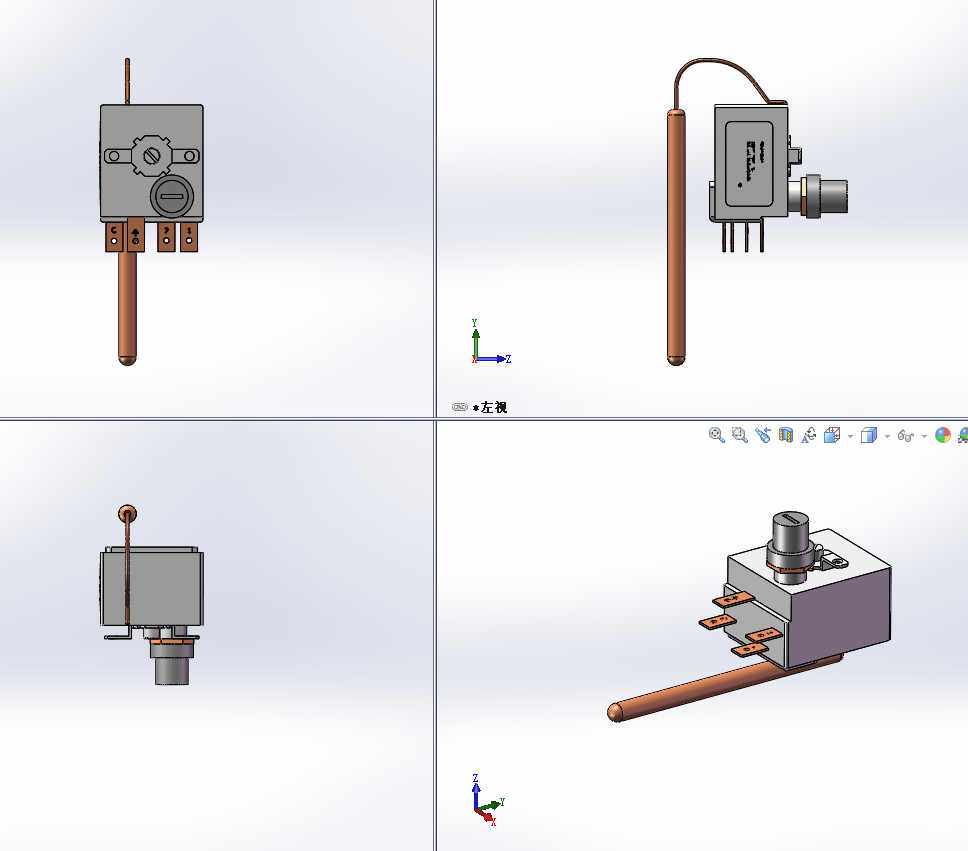Screen dimensions: 968x851
Task: Select the Zoom to Area tool
Action: (x=740, y=435)
